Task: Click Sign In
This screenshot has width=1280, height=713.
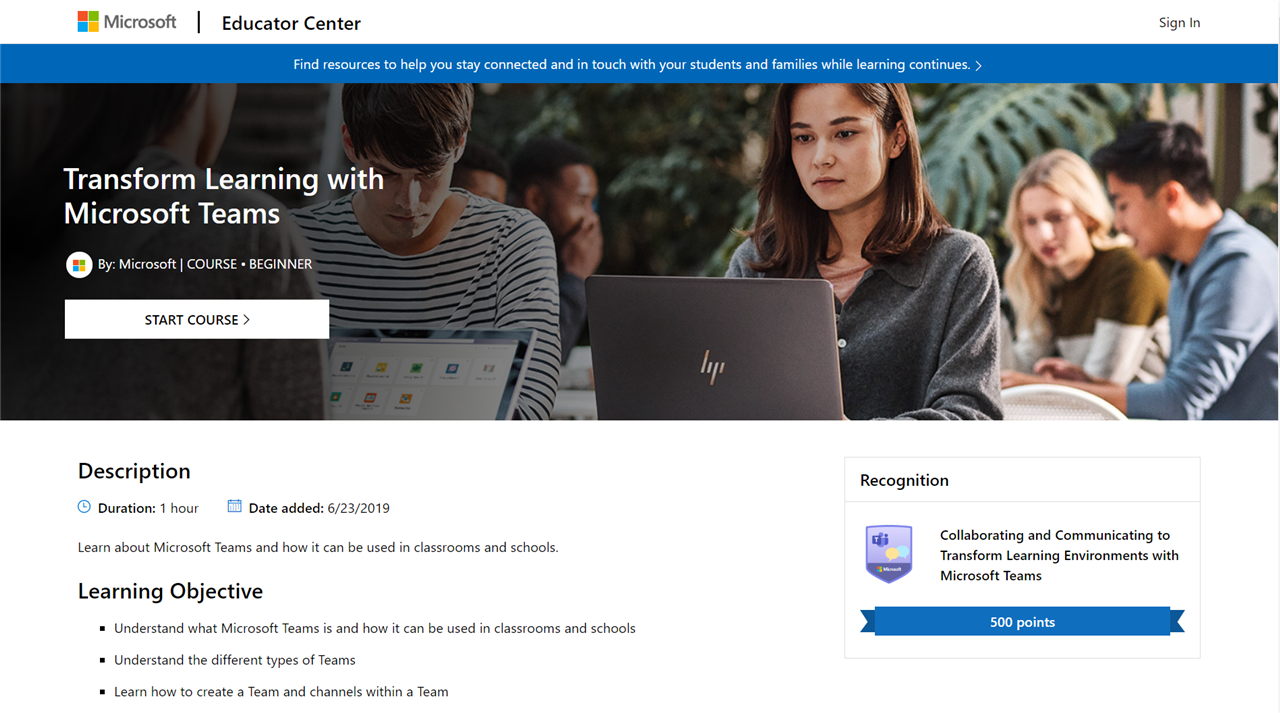Action: coord(1179,23)
